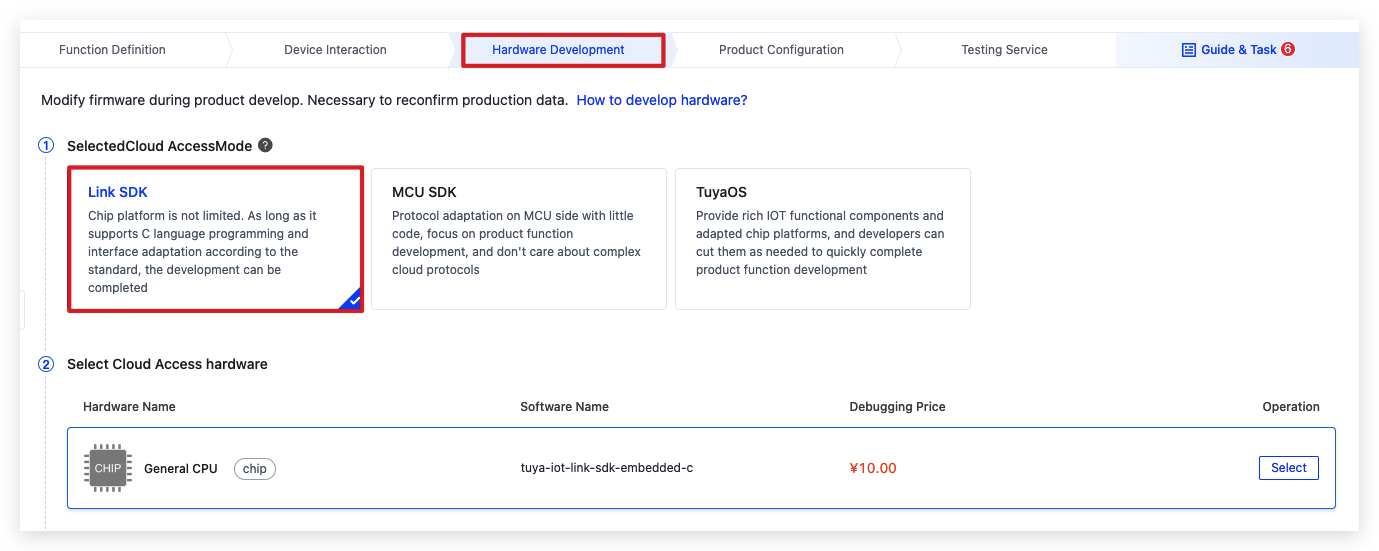Click the help question mark beside SelectedCloud AccessMode
The image size is (1379, 551).
coord(265,145)
